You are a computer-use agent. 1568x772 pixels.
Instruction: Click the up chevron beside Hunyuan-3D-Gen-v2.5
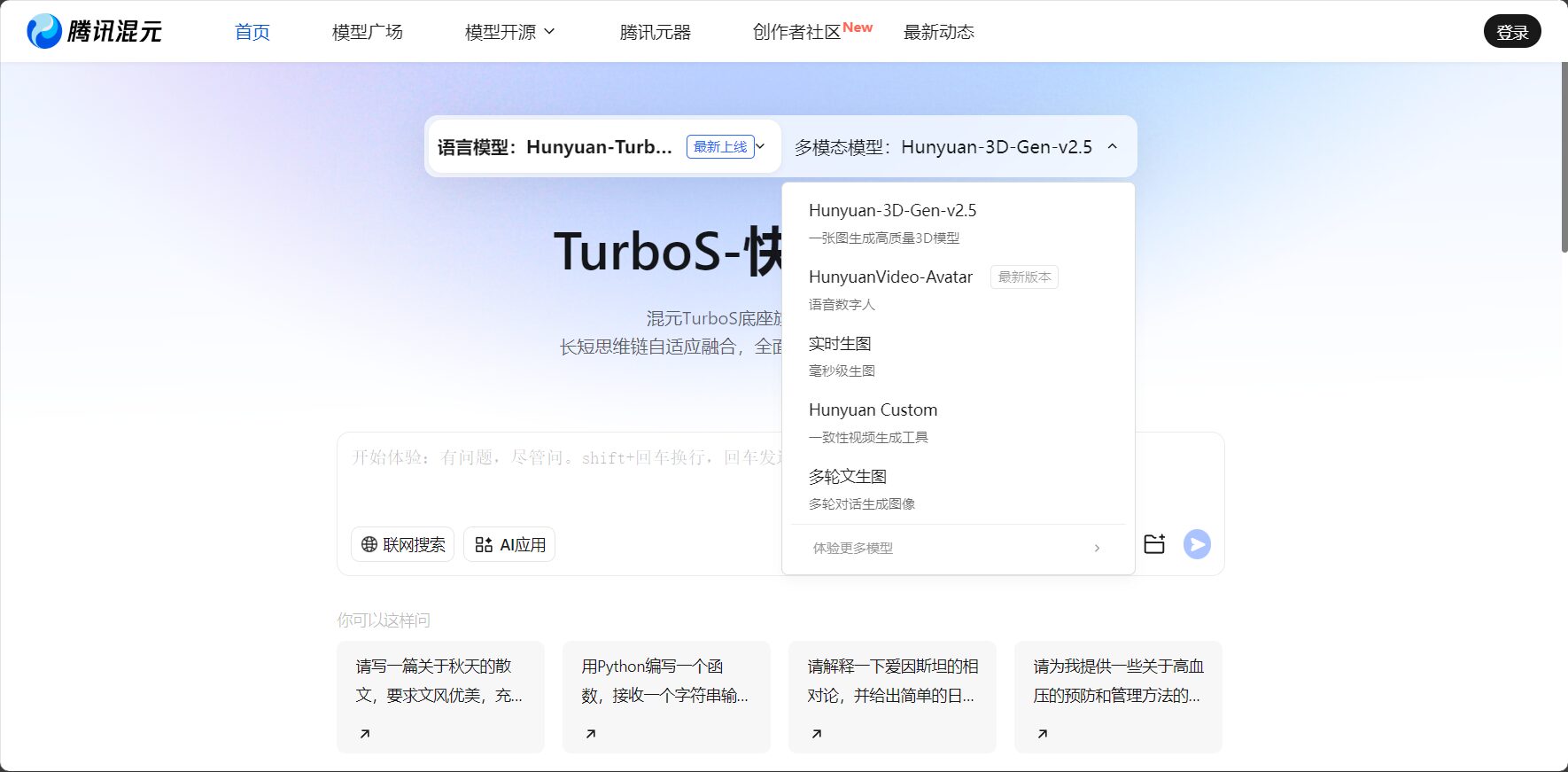coord(1113,147)
